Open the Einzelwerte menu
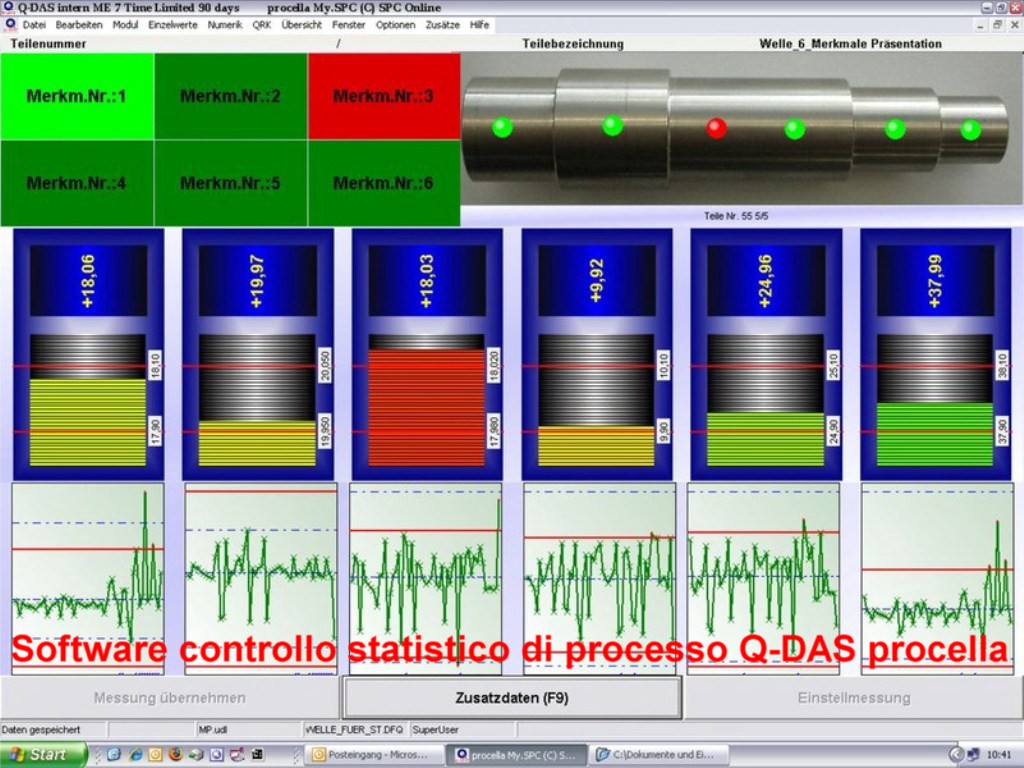Screen dimensions: 1024x768 click(x=172, y=25)
